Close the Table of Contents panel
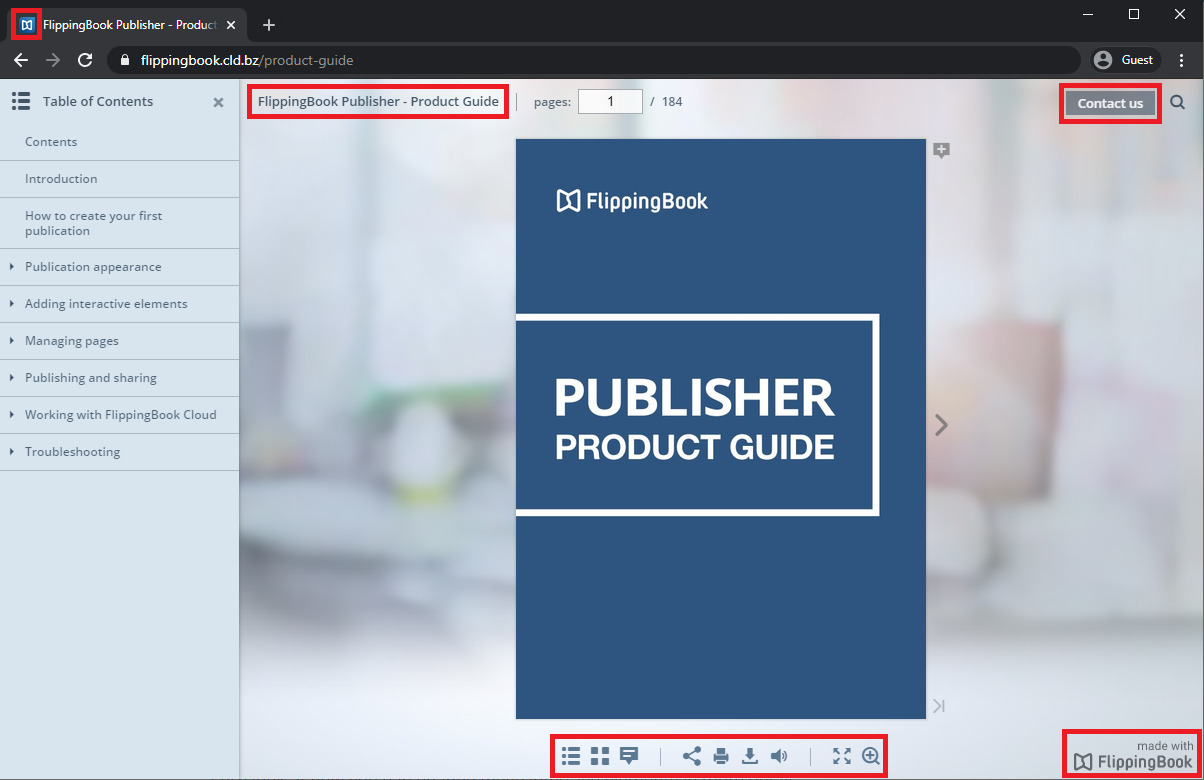 pos(218,102)
